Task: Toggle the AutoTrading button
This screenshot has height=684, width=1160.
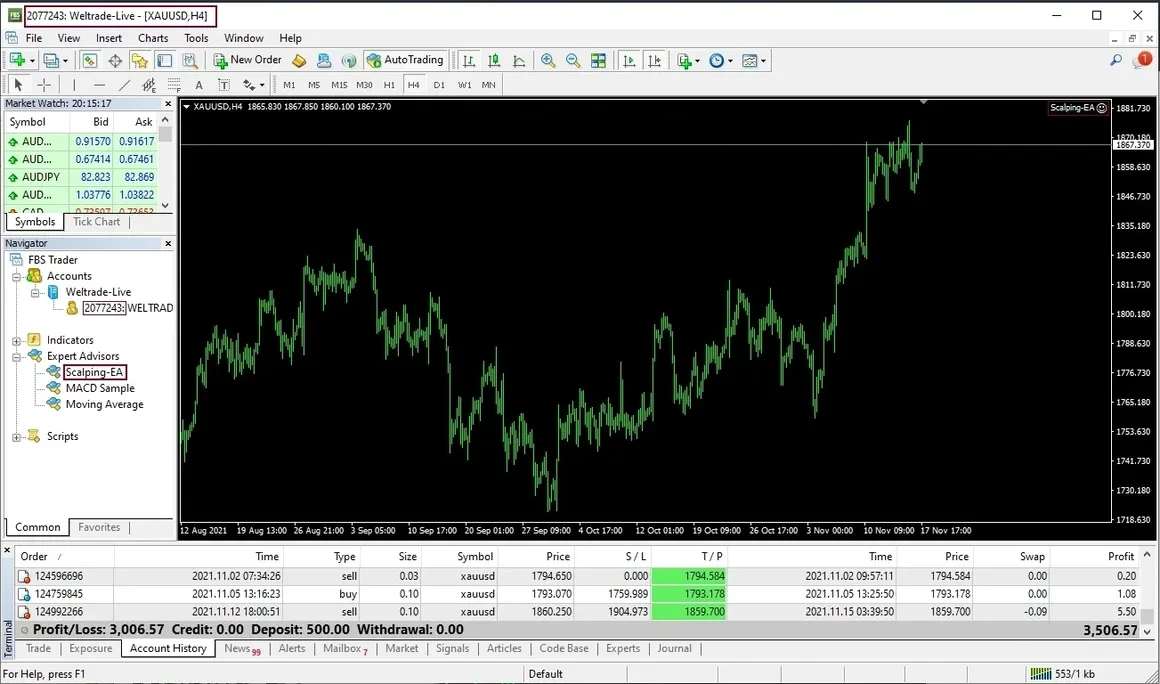Action: [405, 60]
